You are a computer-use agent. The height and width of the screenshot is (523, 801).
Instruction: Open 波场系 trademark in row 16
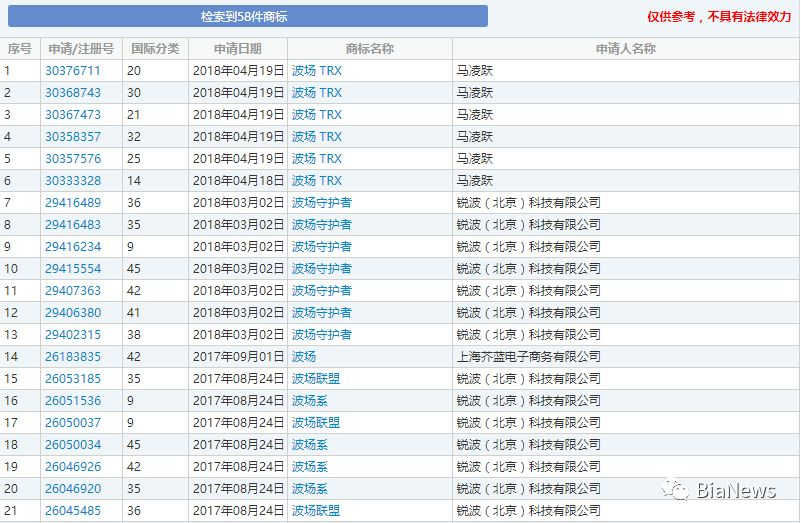pos(310,400)
